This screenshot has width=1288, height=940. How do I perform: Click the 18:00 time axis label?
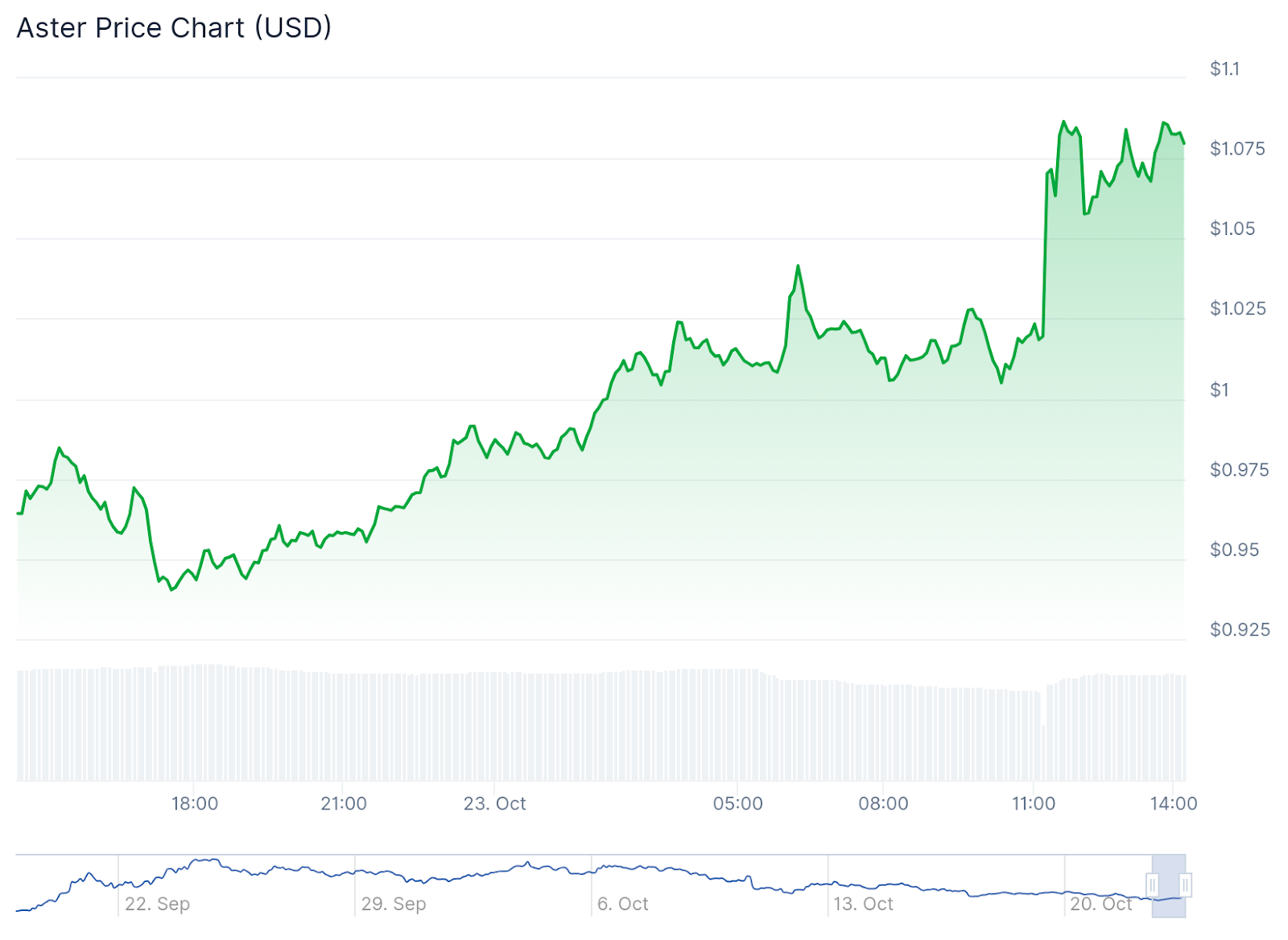(195, 803)
